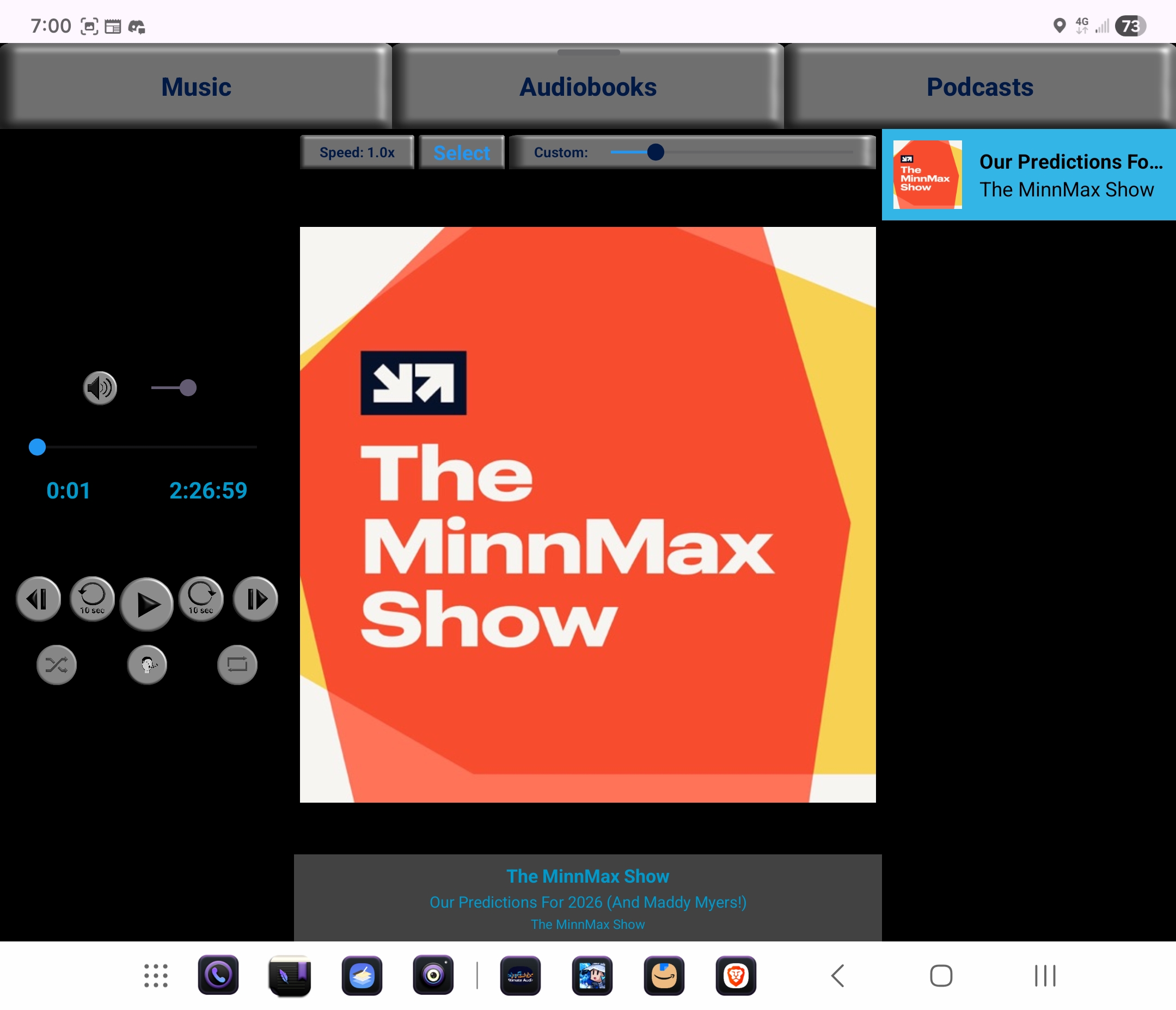
Task: Activate the now-playing banner for Our Predictions
Action: click(x=1027, y=174)
